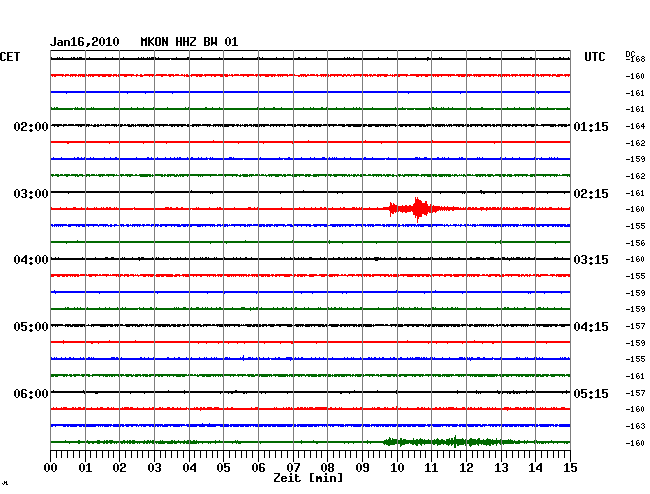Image resolution: width=650 pixels, height=494 pixels.
Task: Click the 05:15 UTC row label
Action: point(591,393)
